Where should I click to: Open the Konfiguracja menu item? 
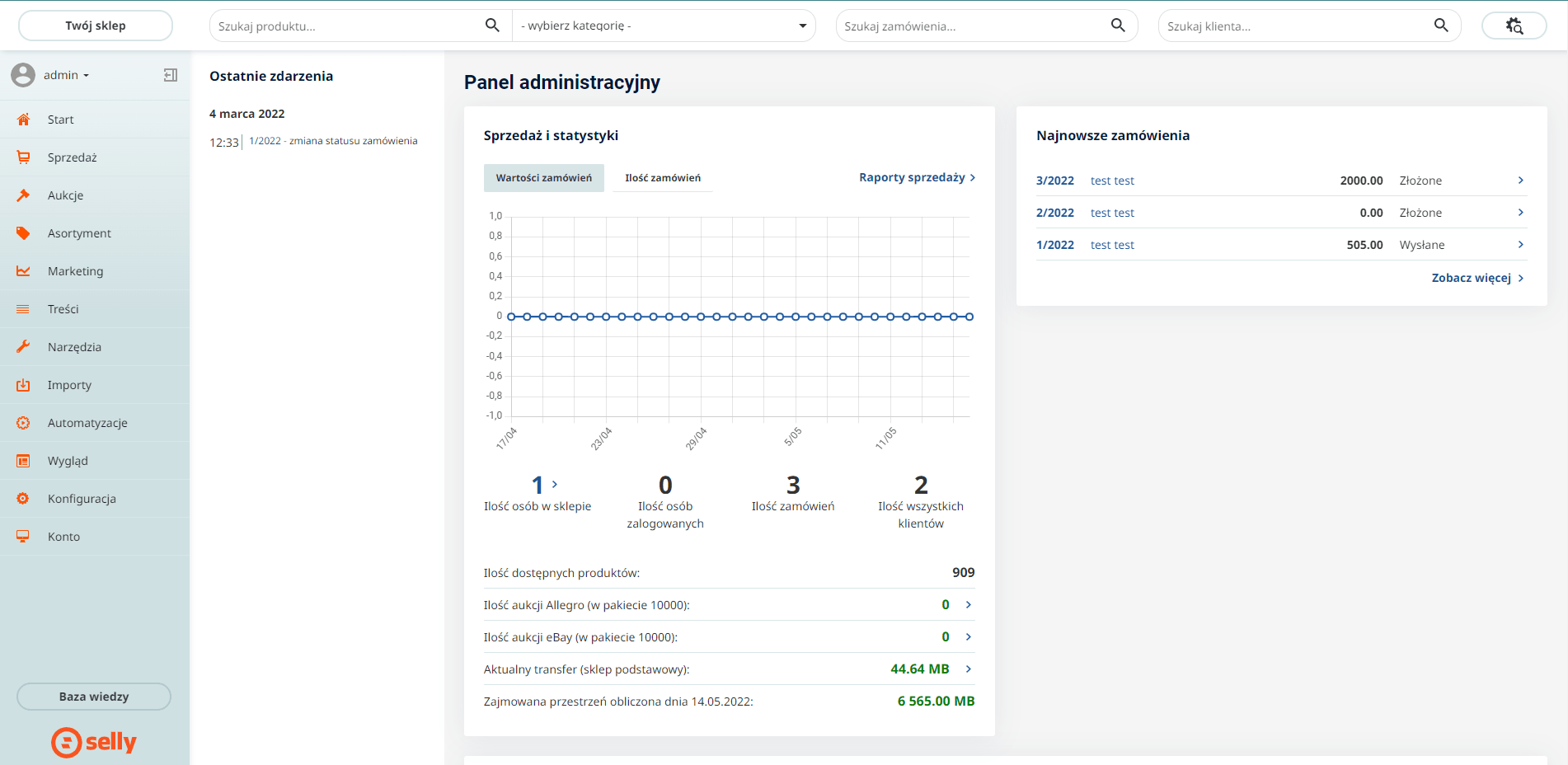coord(82,499)
